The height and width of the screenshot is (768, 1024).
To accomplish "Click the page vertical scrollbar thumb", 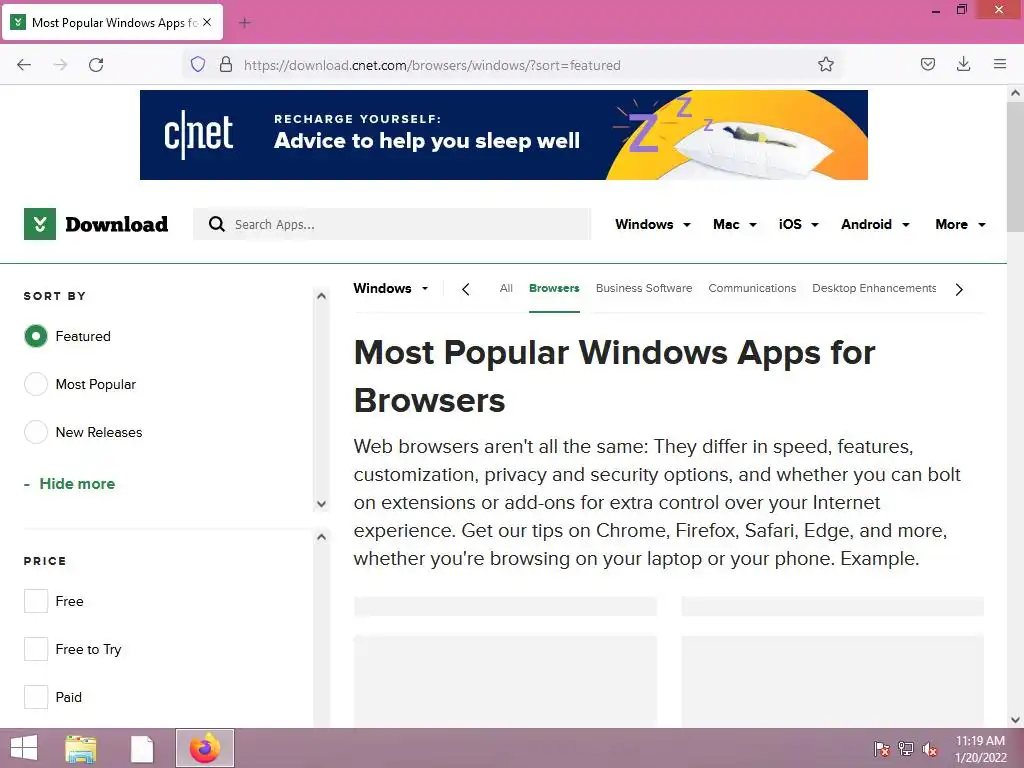I will tap(1015, 167).
